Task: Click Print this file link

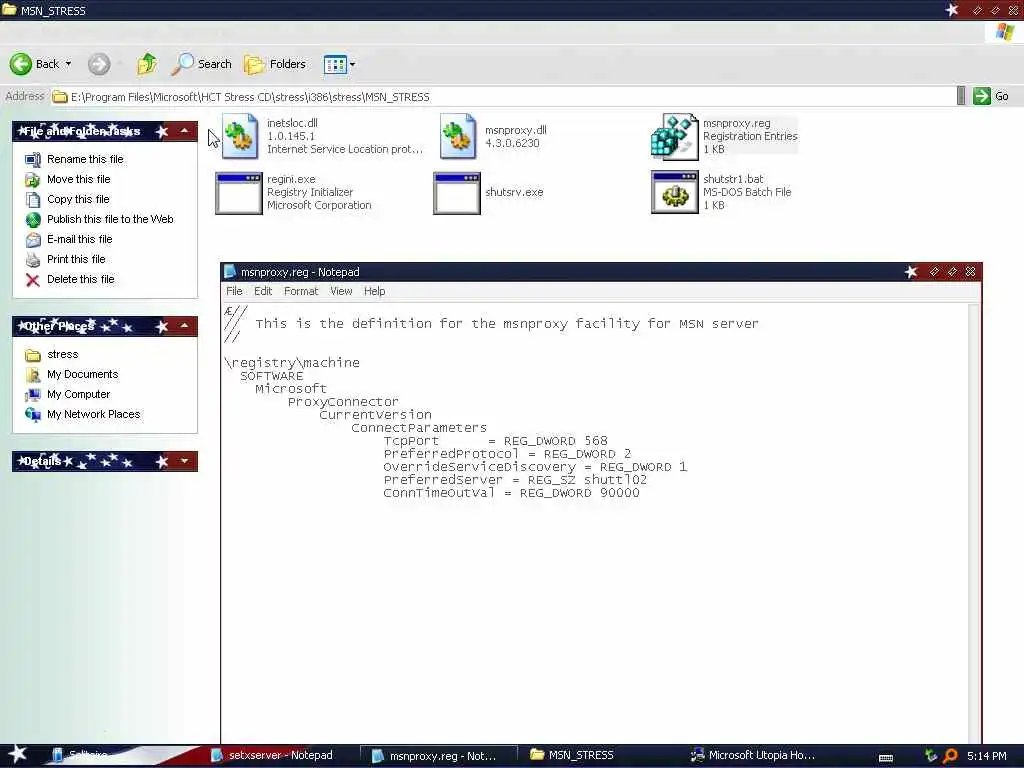Action: coord(76,259)
